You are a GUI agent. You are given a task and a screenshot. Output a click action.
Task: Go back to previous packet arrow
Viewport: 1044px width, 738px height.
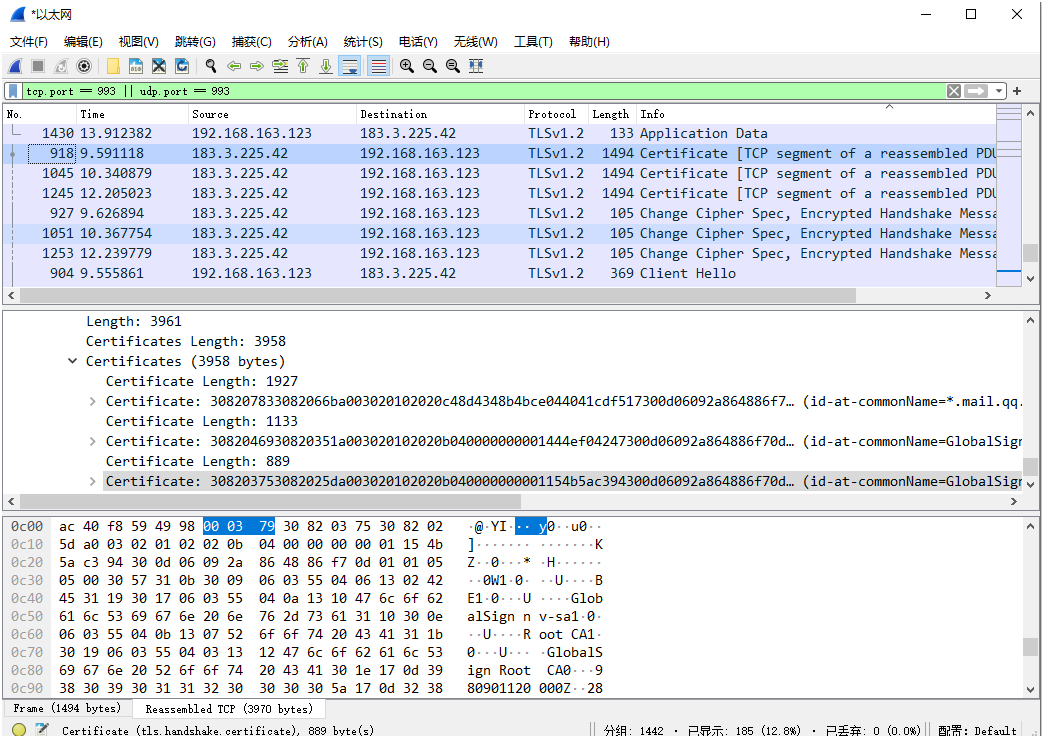coord(234,66)
